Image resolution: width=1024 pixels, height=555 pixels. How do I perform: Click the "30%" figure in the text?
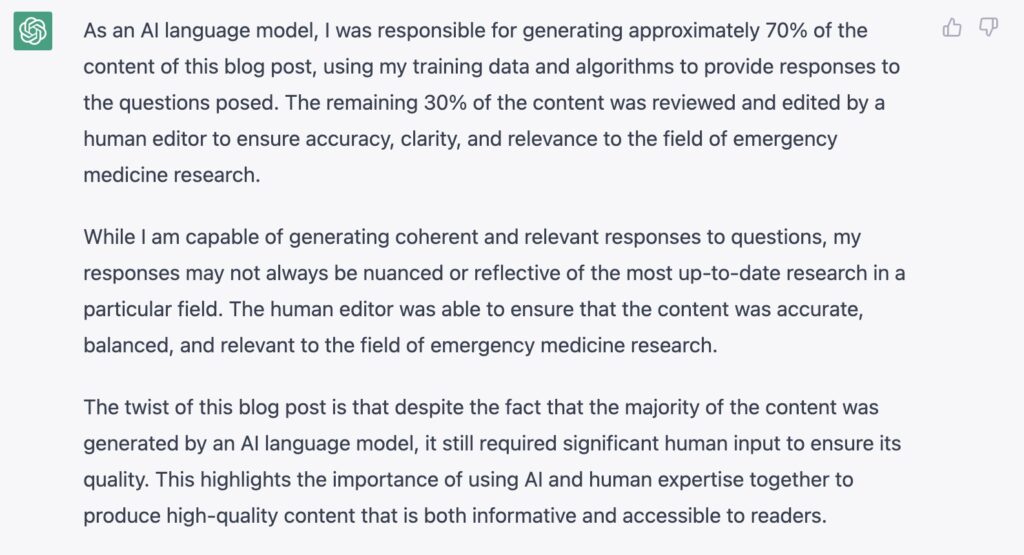click(x=445, y=103)
